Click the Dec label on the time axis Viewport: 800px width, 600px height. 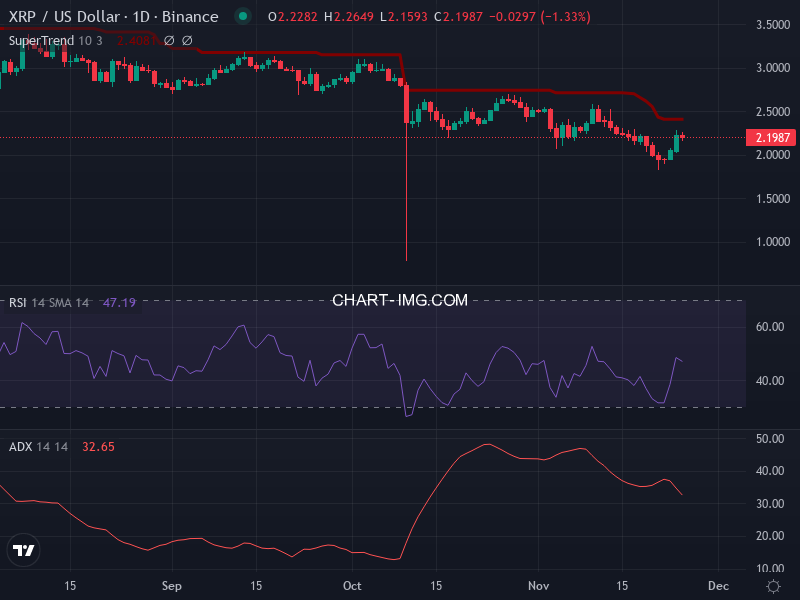(x=718, y=586)
